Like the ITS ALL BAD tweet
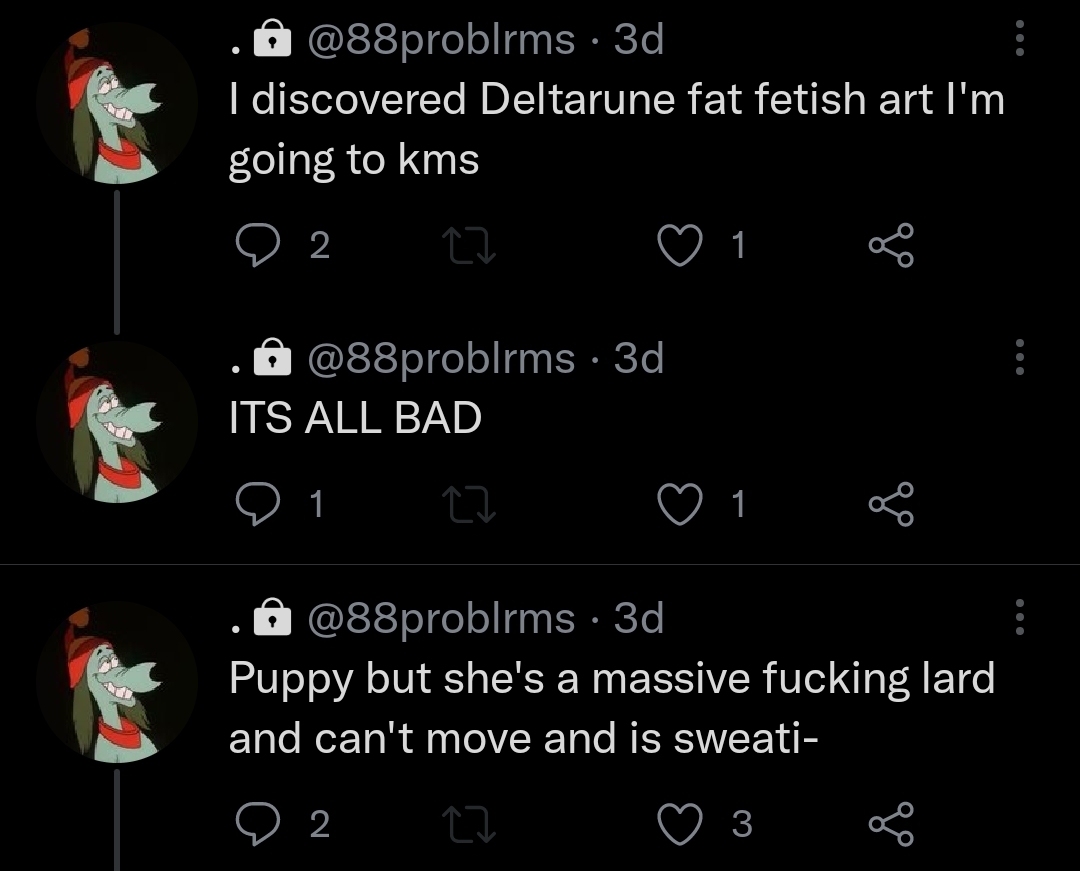The image size is (1080, 871). click(x=680, y=505)
